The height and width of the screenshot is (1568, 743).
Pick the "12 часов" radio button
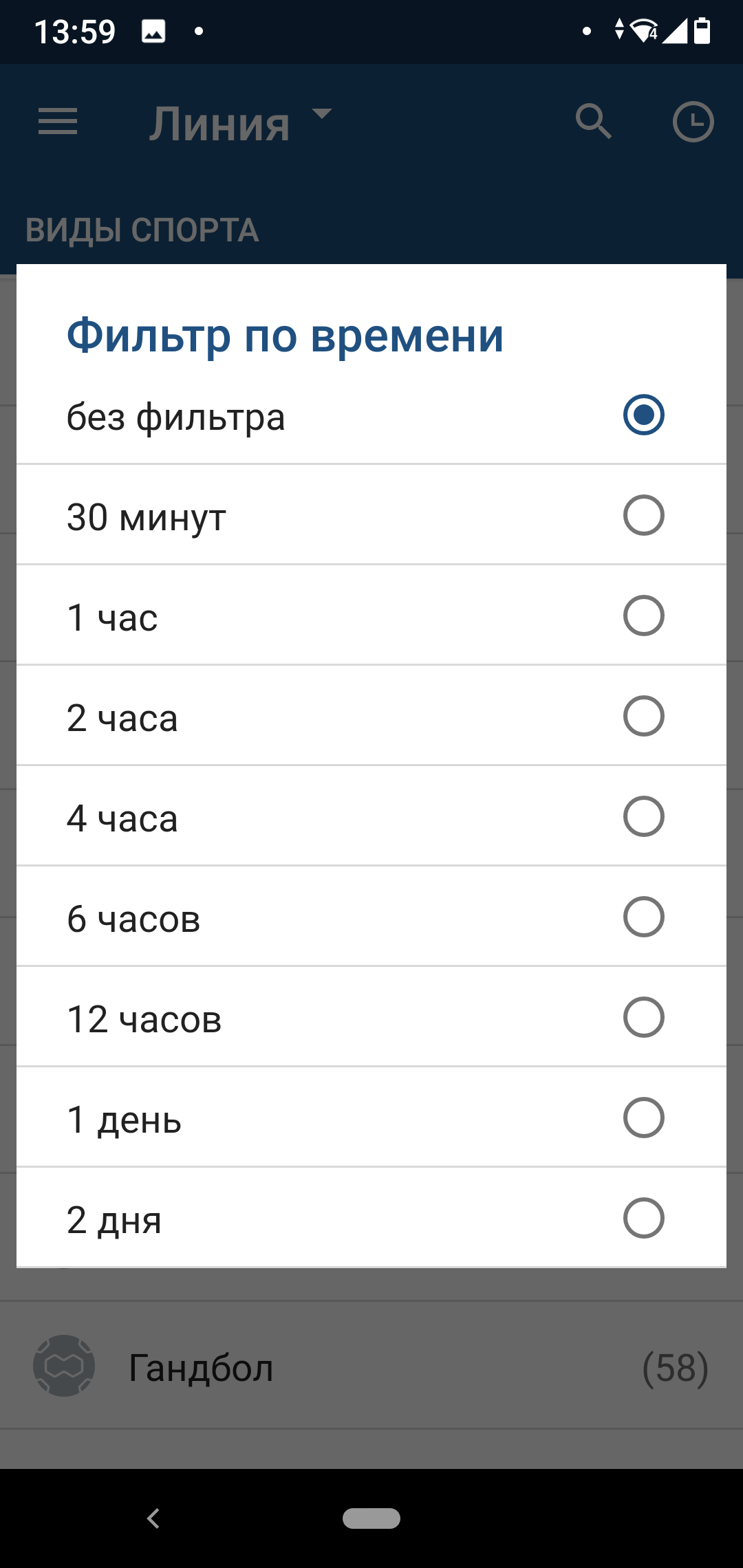tap(643, 1017)
